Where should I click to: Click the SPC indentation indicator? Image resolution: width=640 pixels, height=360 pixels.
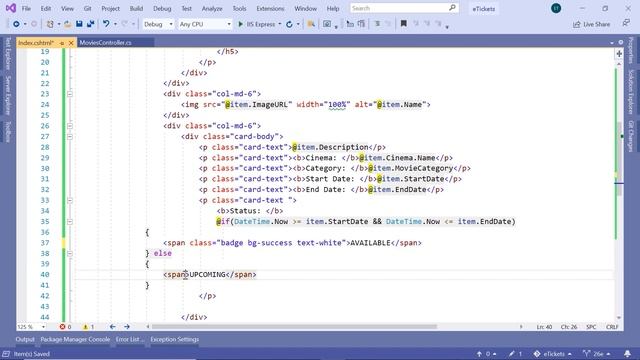(591, 327)
